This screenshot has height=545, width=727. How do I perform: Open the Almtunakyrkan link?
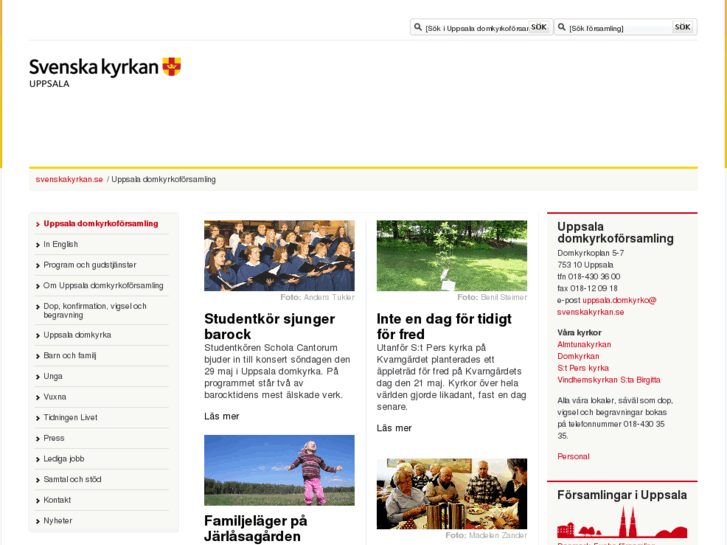(584, 345)
